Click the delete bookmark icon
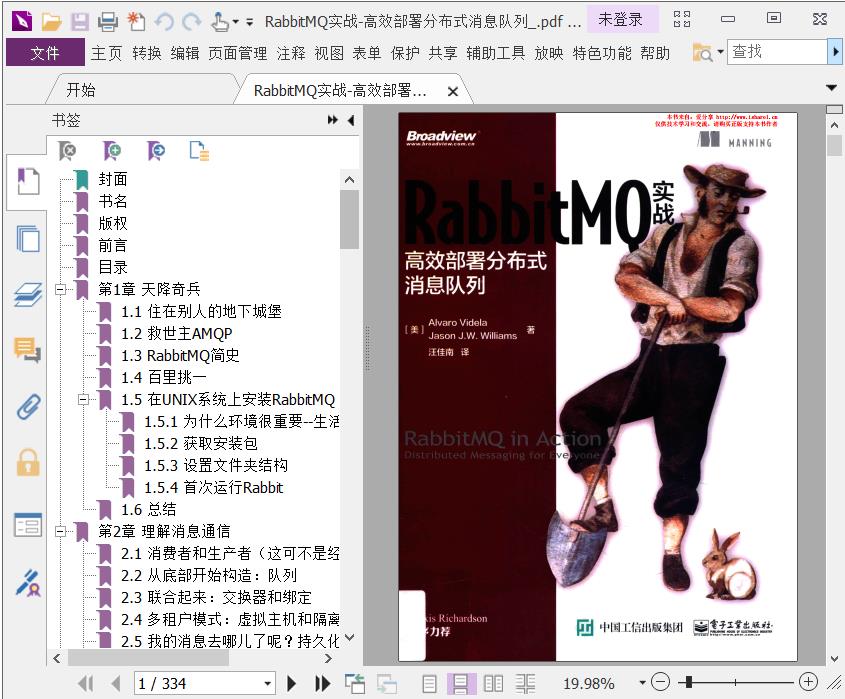Image resolution: width=845 pixels, height=699 pixels. click(67, 151)
